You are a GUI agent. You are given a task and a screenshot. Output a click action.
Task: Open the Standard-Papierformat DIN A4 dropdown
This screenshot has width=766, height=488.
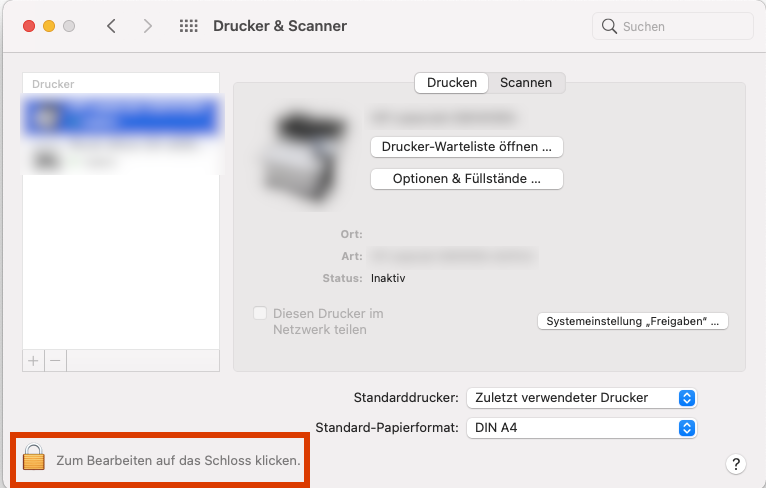point(582,428)
